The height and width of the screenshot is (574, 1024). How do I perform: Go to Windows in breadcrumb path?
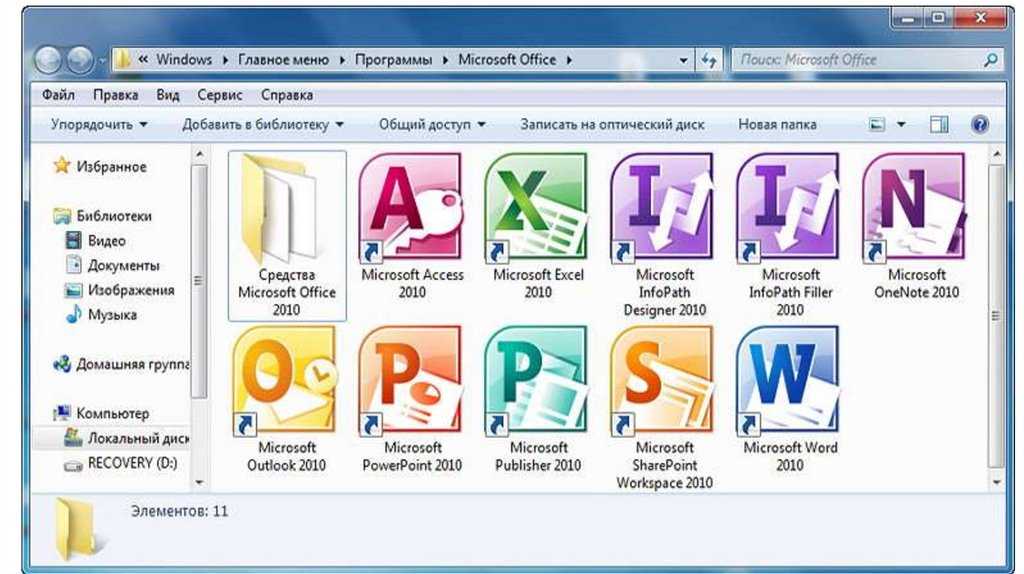point(184,60)
